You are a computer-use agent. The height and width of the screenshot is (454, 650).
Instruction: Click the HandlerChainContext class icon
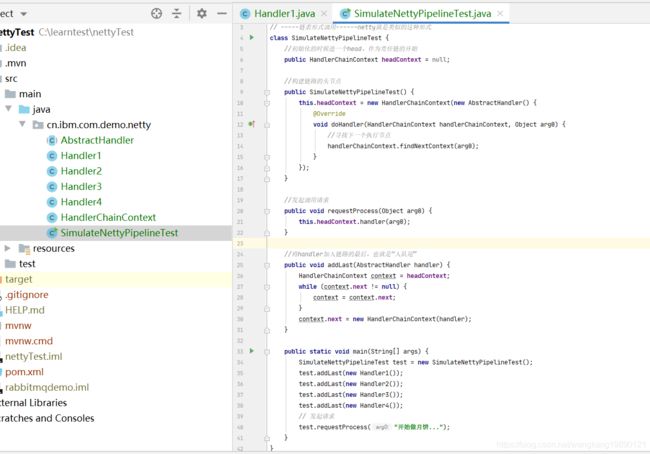pos(52,218)
